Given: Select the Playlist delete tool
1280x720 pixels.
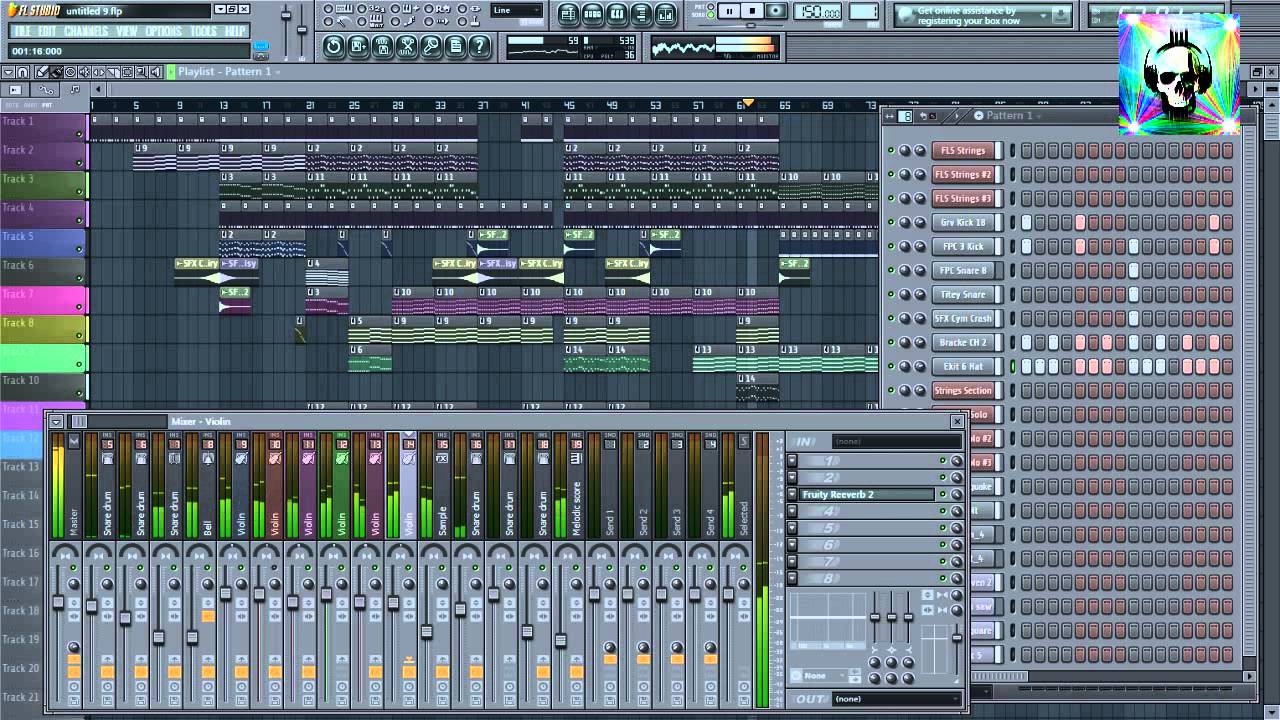Looking at the screenshot, I should (70, 72).
